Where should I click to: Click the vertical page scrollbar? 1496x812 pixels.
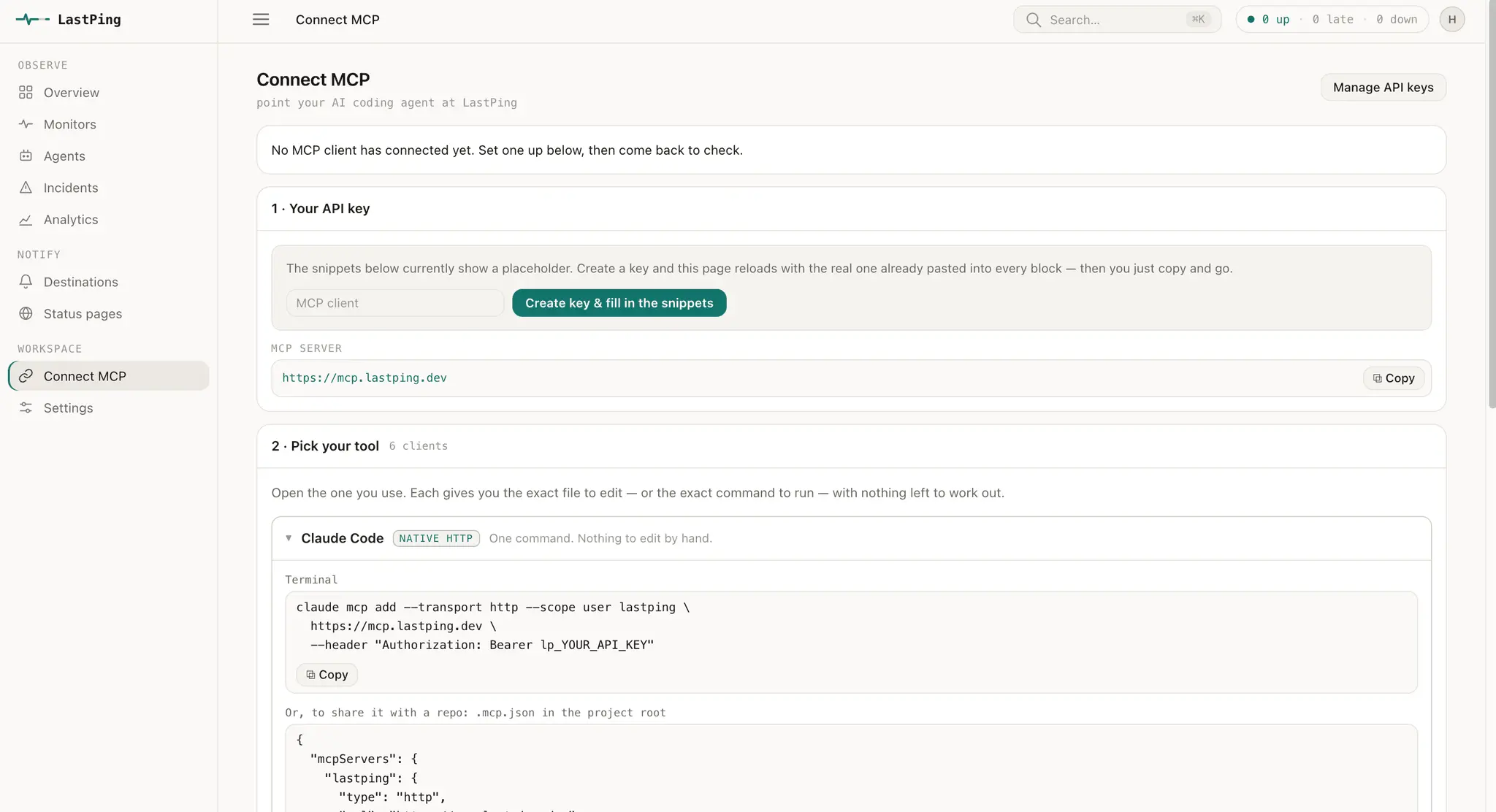1491,204
